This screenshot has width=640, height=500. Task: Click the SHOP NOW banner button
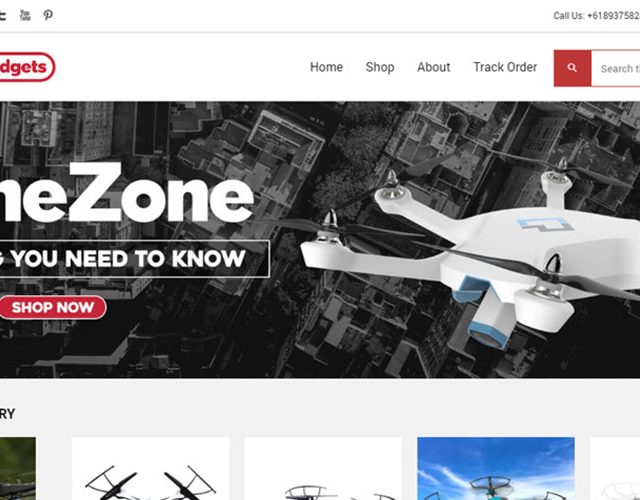click(x=52, y=307)
